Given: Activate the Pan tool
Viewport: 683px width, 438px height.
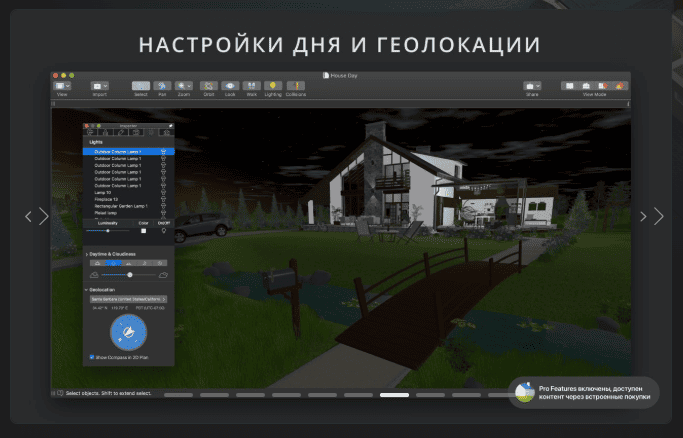Looking at the screenshot, I should (x=162, y=86).
